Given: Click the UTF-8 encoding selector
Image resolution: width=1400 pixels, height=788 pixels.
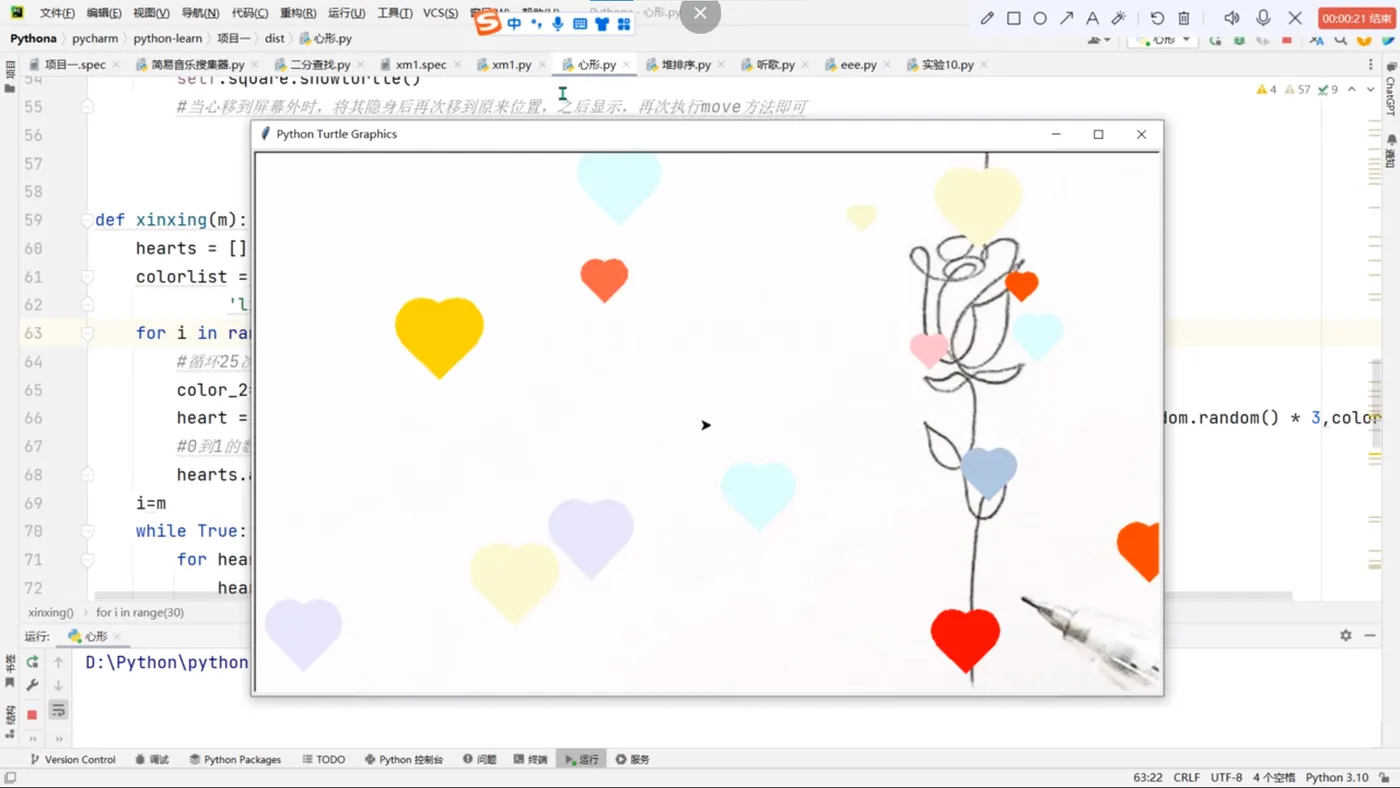Looking at the screenshot, I should click(1226, 777).
